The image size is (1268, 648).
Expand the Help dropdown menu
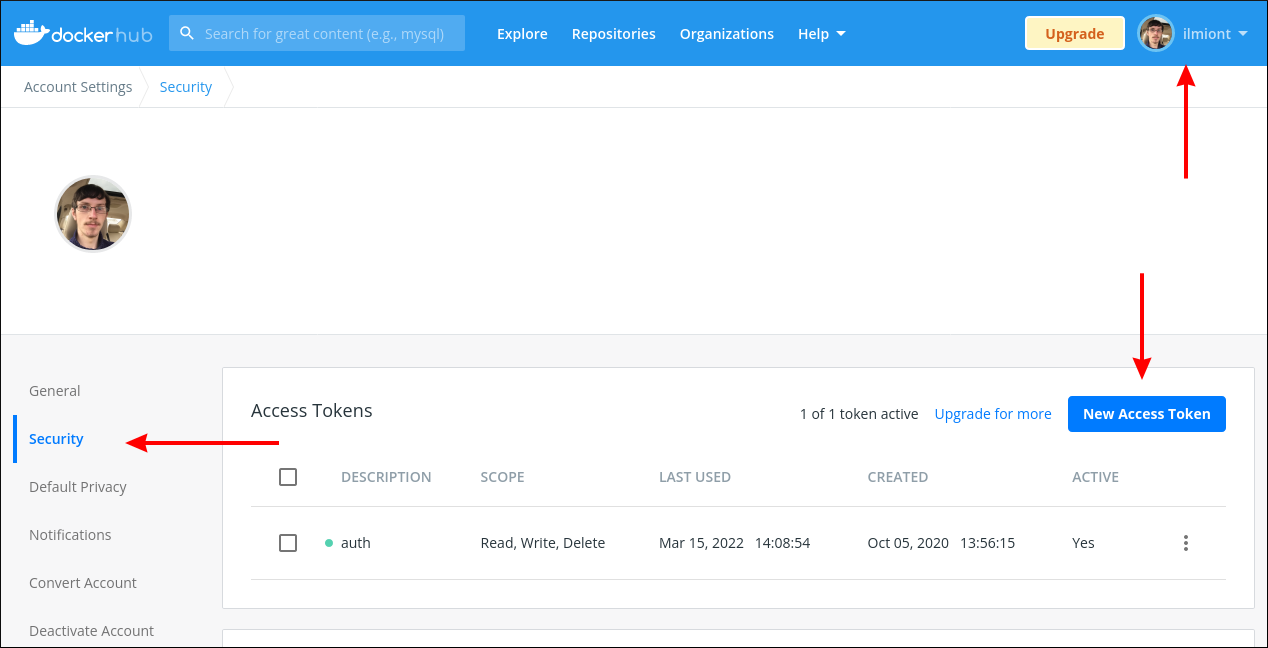click(821, 33)
